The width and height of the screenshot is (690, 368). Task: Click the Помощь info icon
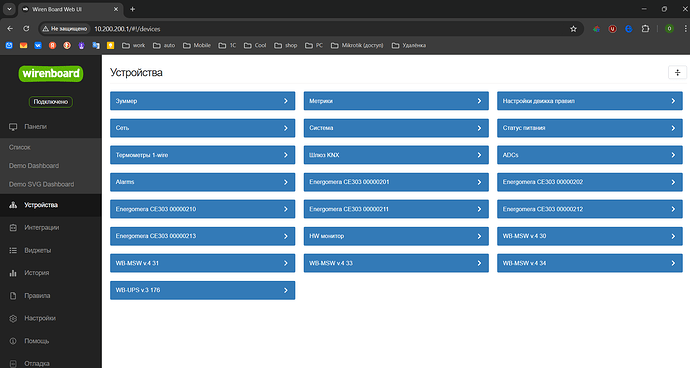tap(13, 341)
